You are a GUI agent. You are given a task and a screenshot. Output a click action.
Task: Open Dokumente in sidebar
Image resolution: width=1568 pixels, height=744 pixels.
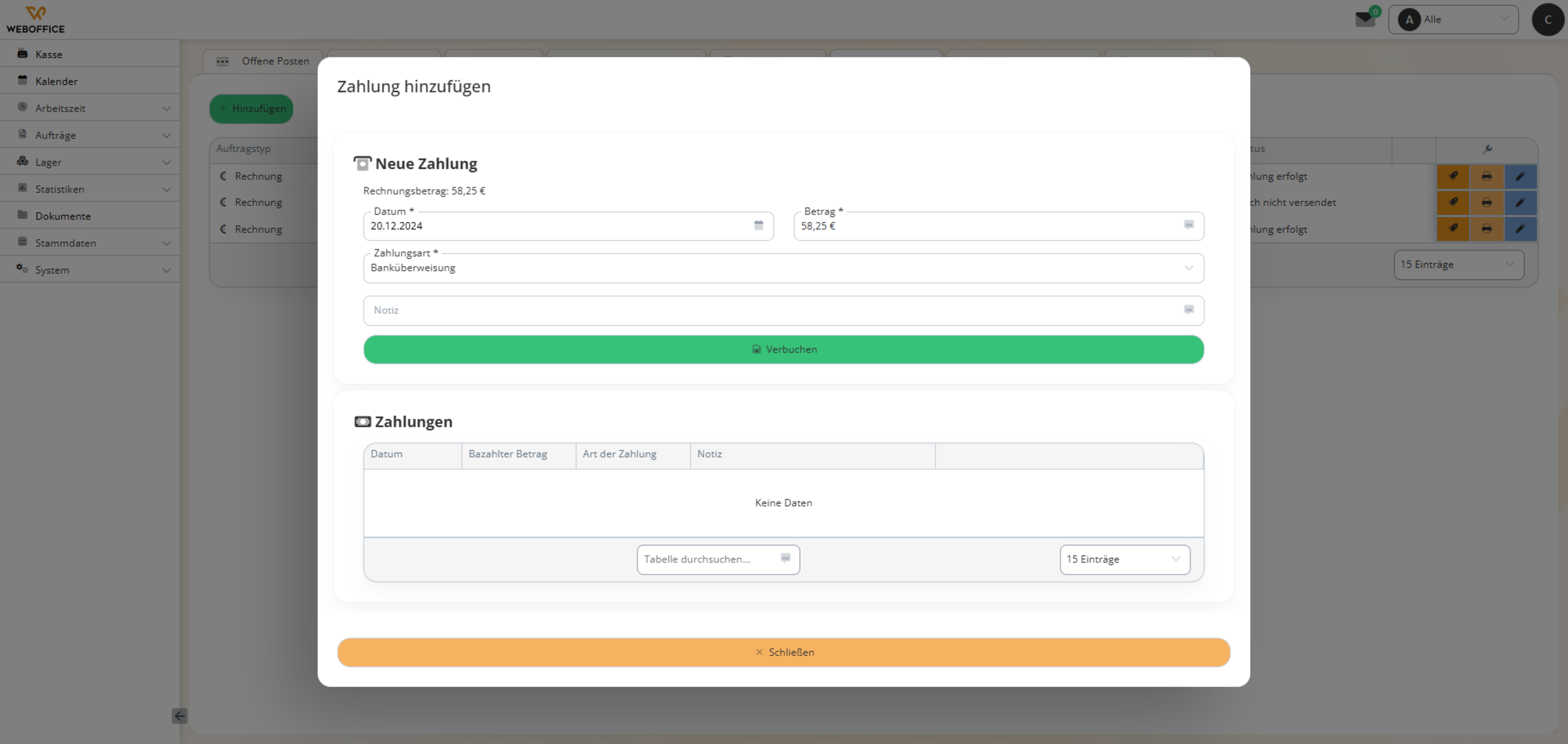pyautogui.click(x=90, y=215)
